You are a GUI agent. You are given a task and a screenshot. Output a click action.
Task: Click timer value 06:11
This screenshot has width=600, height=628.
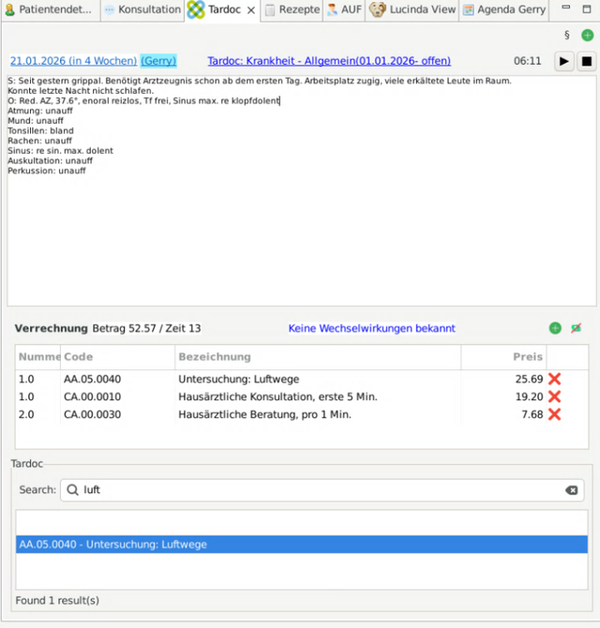[527, 61]
